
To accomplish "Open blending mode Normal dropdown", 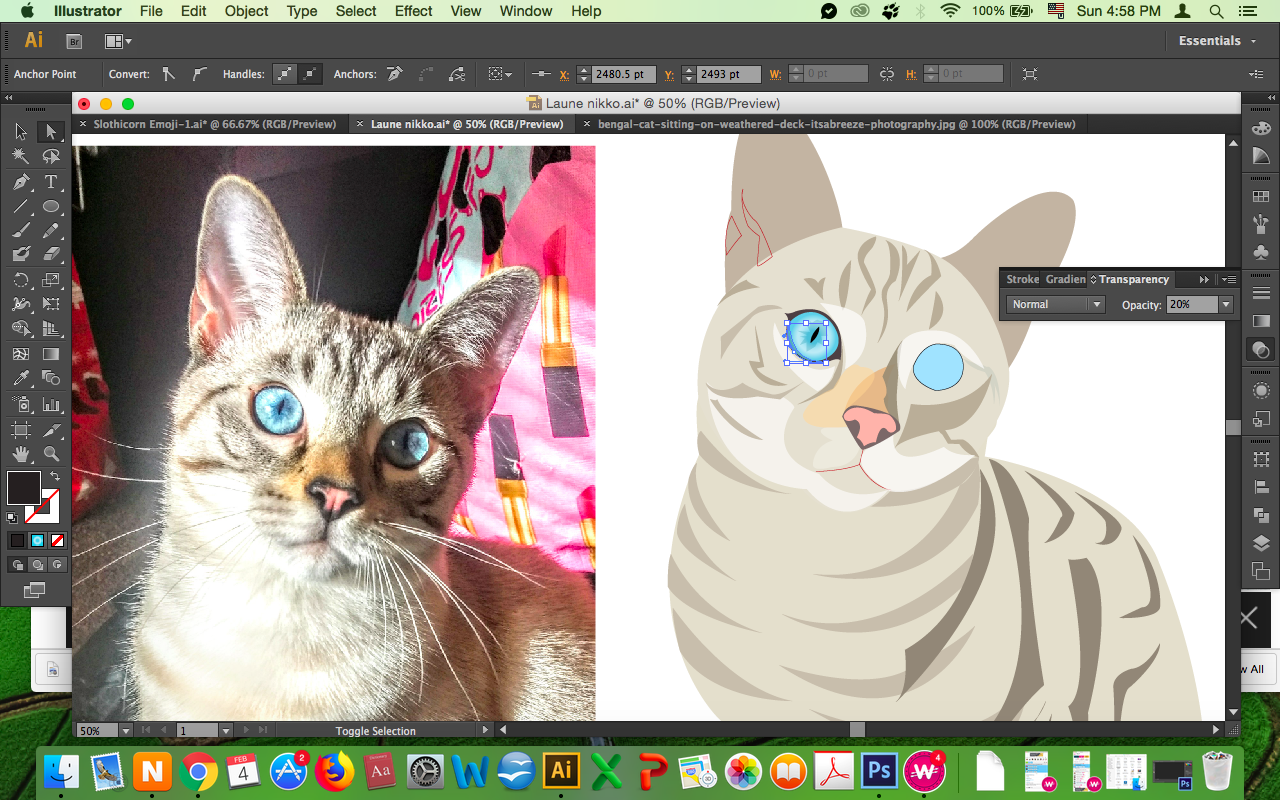I will pos(1055,304).
